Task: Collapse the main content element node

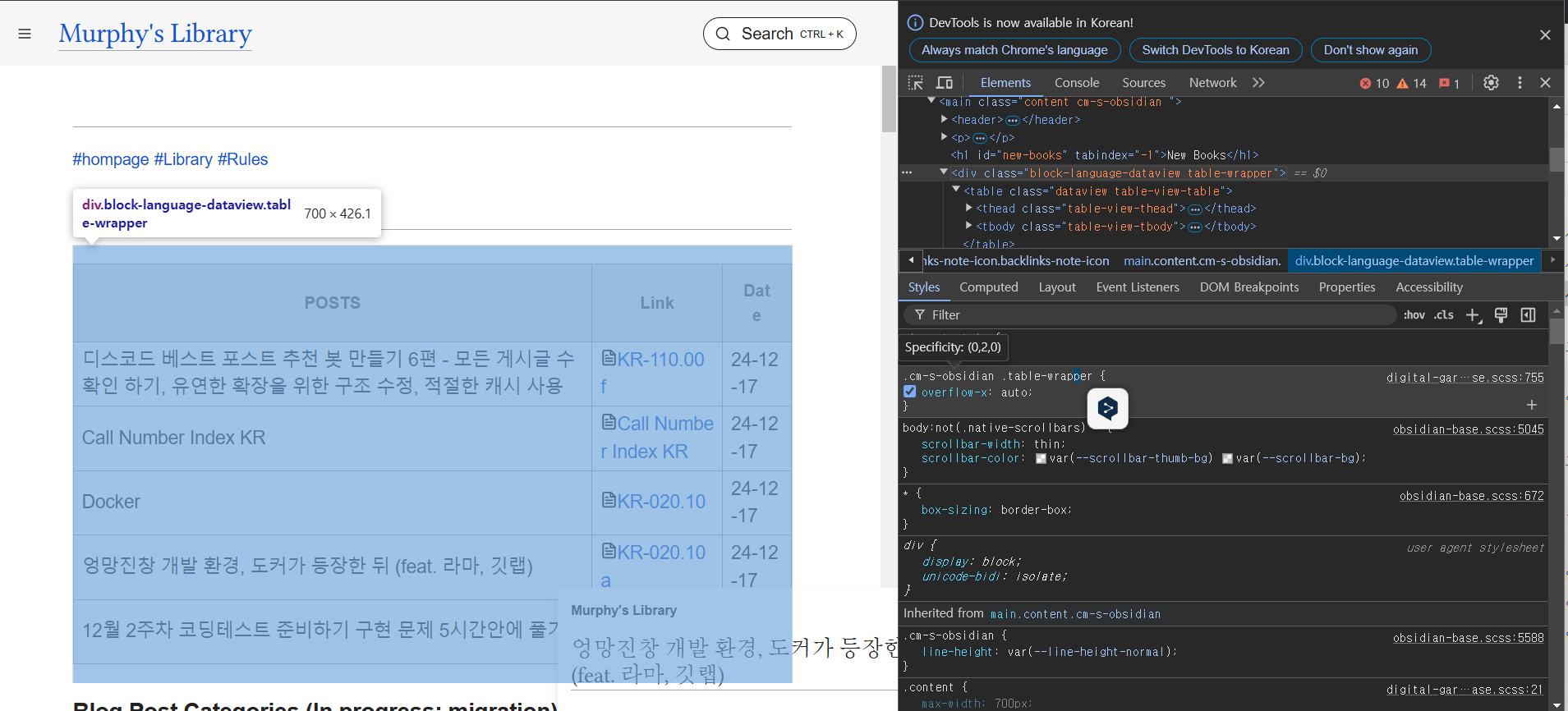Action: pos(931,101)
